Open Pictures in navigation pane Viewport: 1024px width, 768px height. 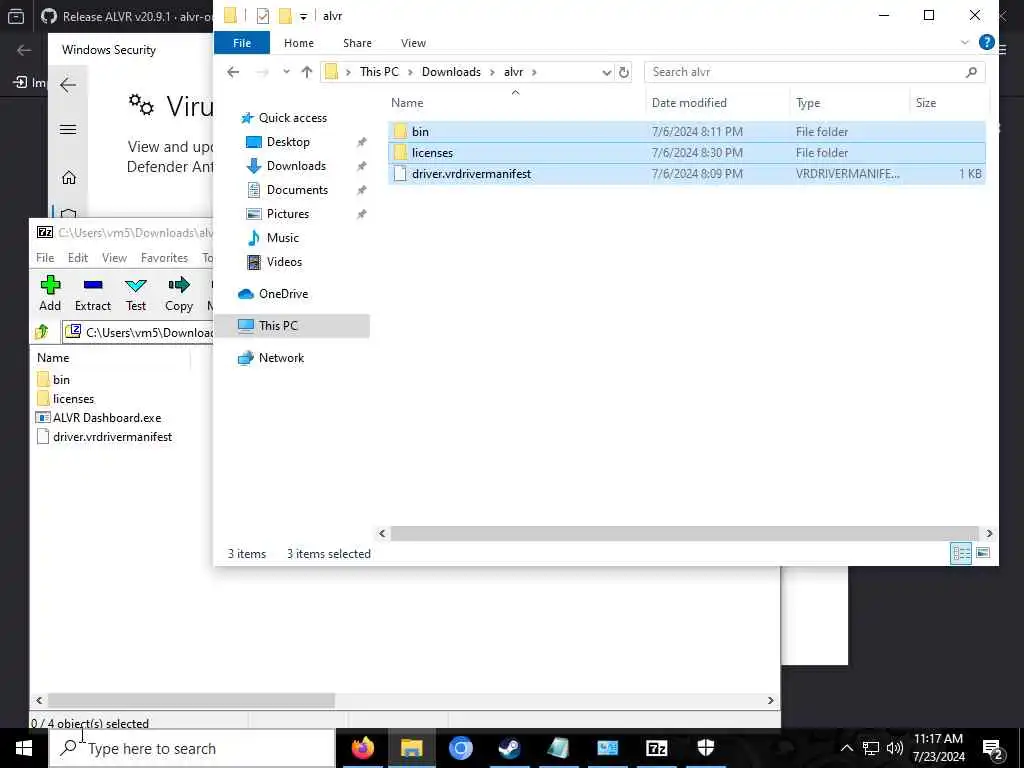(287, 214)
